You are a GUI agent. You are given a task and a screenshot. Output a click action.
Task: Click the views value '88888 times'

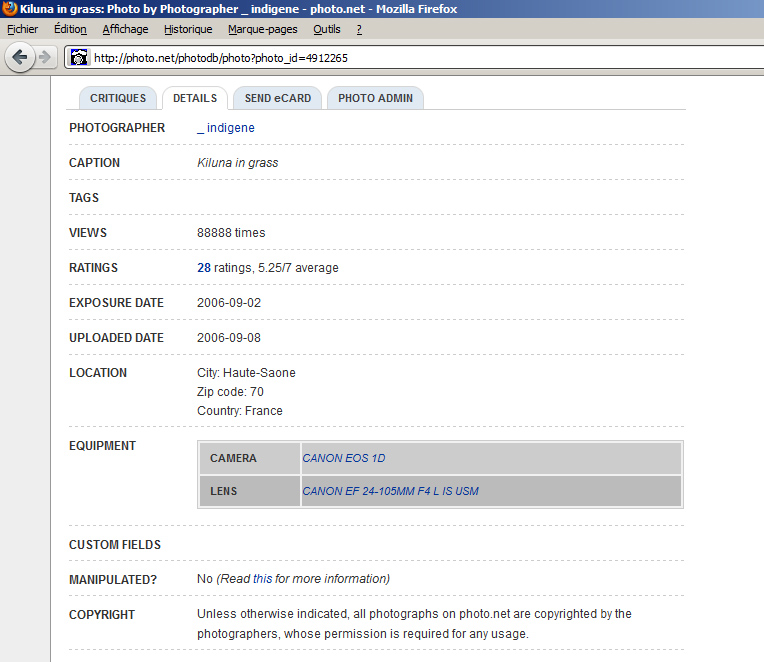[x=231, y=233]
